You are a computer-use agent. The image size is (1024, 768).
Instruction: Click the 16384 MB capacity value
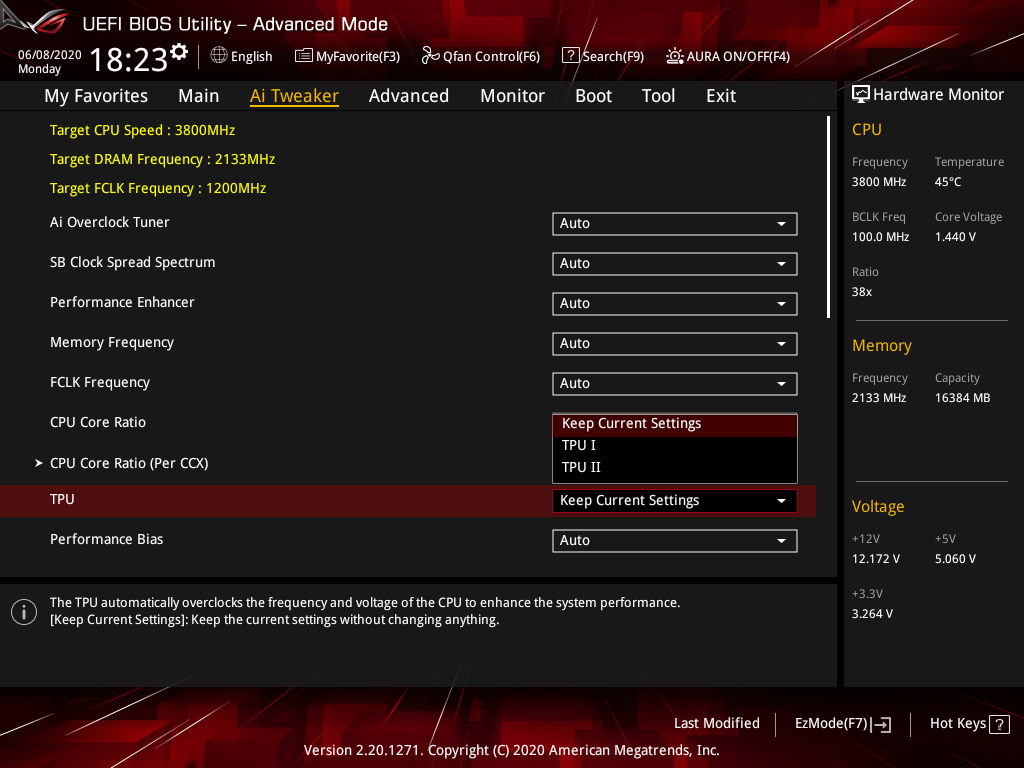point(963,398)
